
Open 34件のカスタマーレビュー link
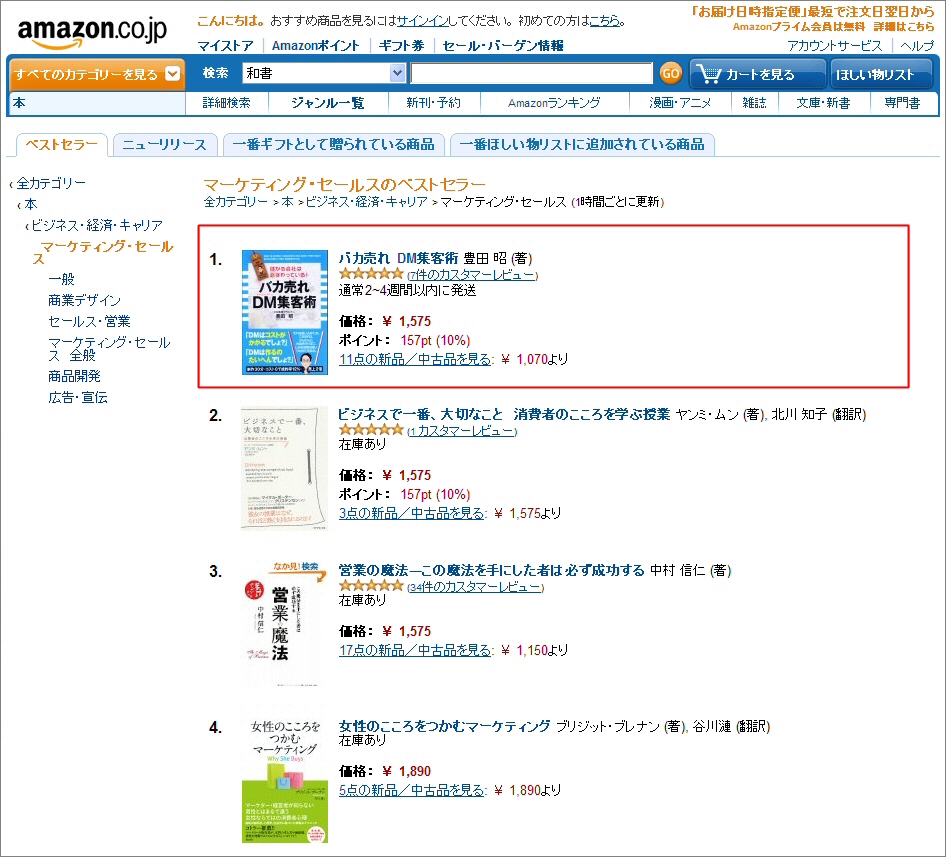[x=475, y=587]
